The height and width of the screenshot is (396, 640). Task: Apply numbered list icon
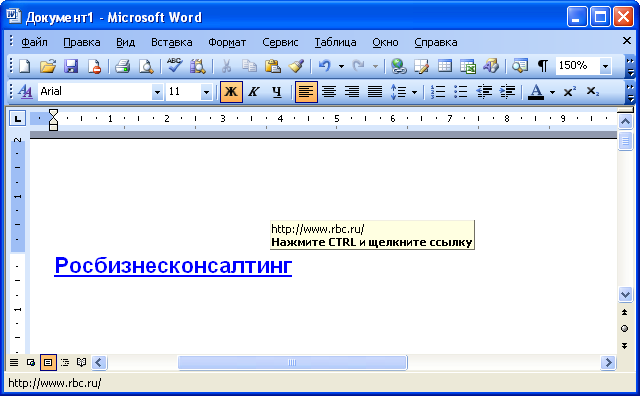pyautogui.click(x=438, y=91)
